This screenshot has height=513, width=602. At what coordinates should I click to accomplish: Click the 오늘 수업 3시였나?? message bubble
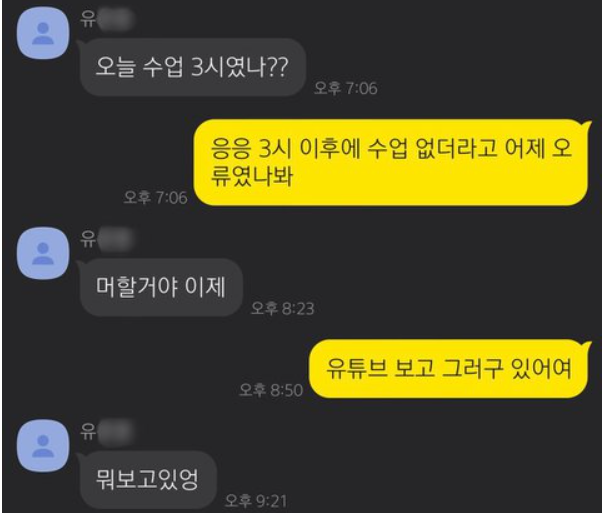tap(192, 67)
